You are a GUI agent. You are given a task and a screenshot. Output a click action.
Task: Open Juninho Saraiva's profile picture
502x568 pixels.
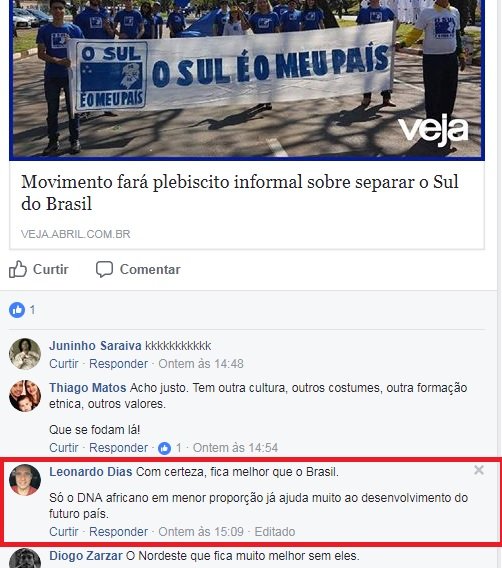(x=25, y=354)
